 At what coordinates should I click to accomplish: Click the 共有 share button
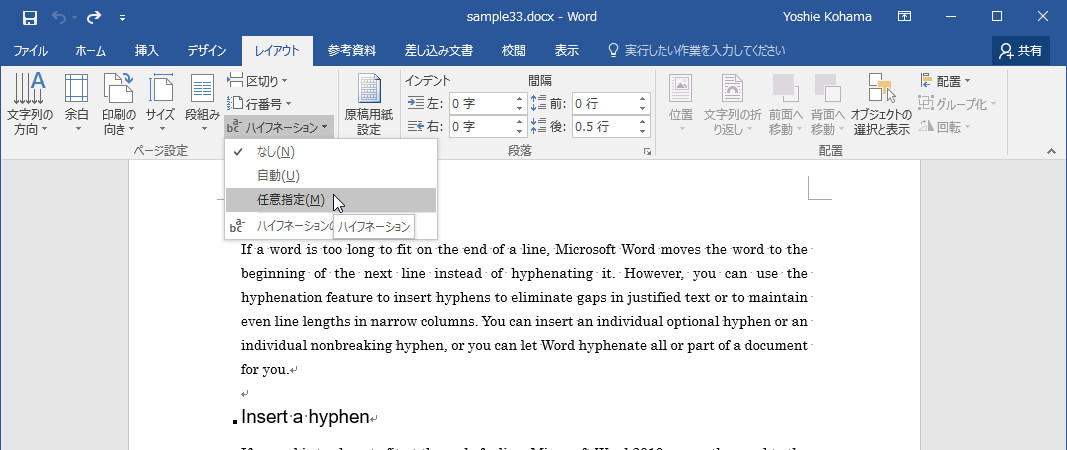click(x=1021, y=50)
